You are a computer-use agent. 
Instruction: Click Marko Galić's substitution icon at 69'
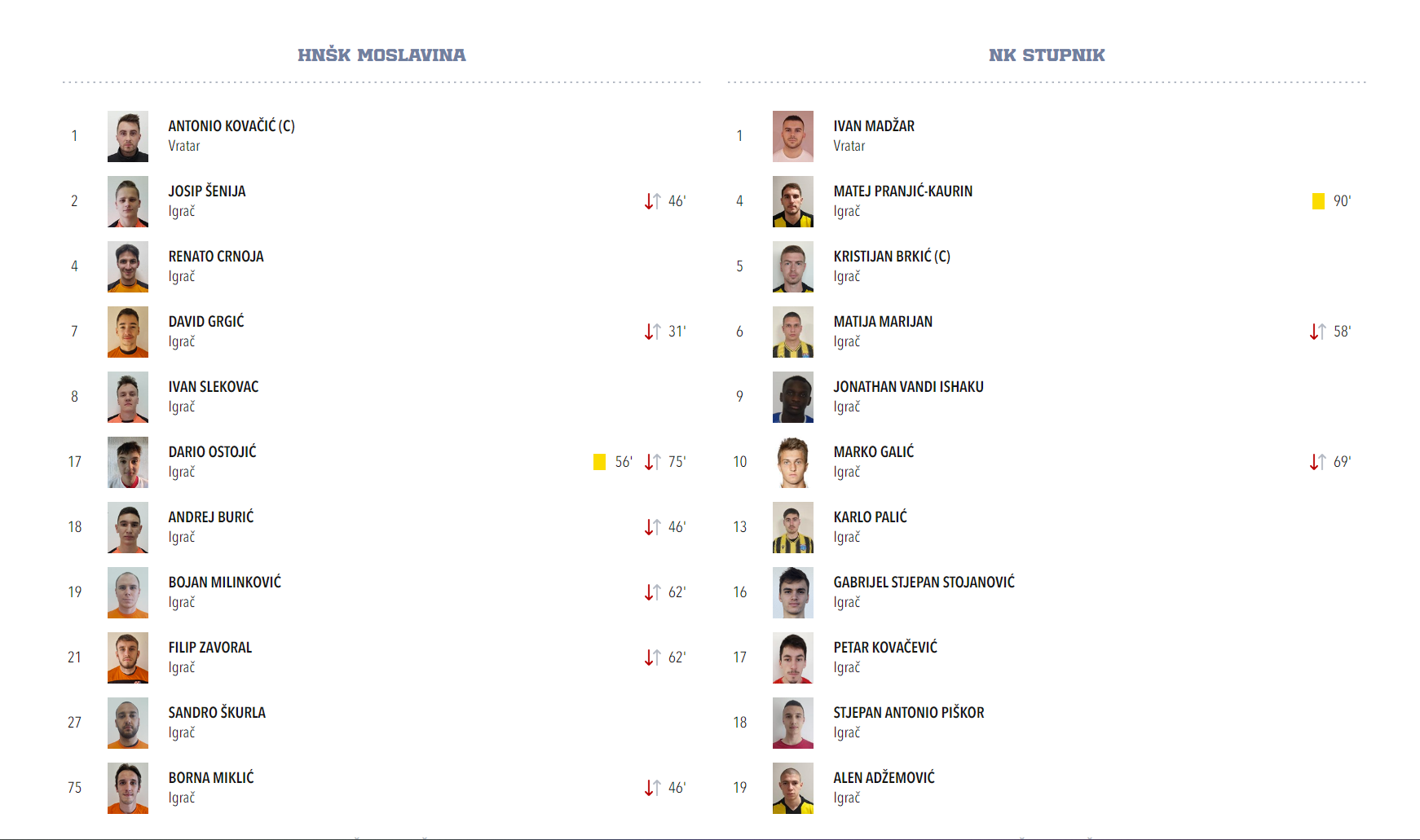point(1317,462)
